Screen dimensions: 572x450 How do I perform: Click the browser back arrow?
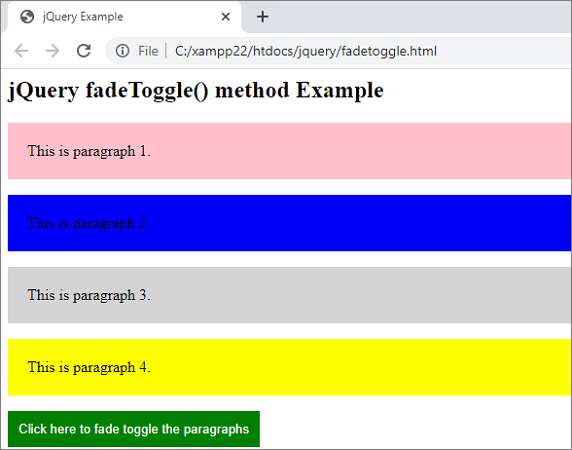21,51
